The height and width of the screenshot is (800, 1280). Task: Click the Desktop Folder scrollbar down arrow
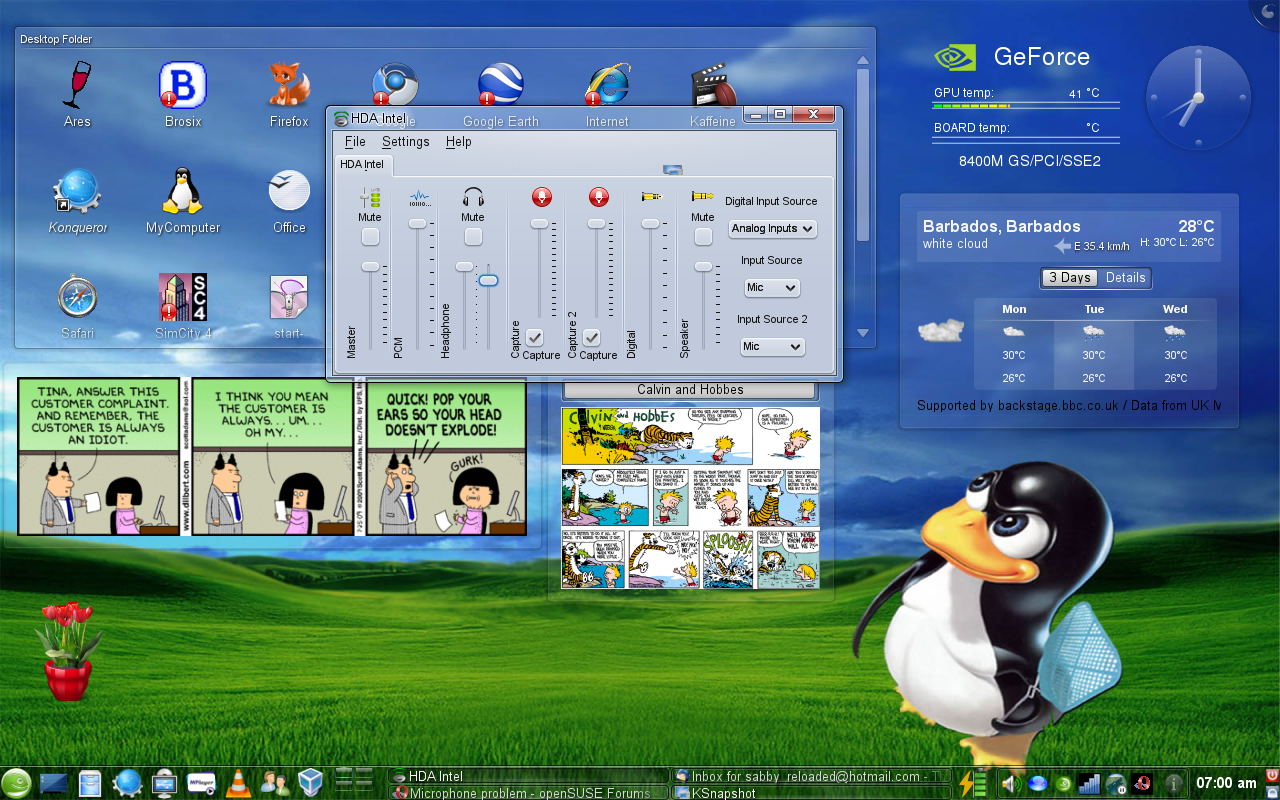click(x=862, y=332)
